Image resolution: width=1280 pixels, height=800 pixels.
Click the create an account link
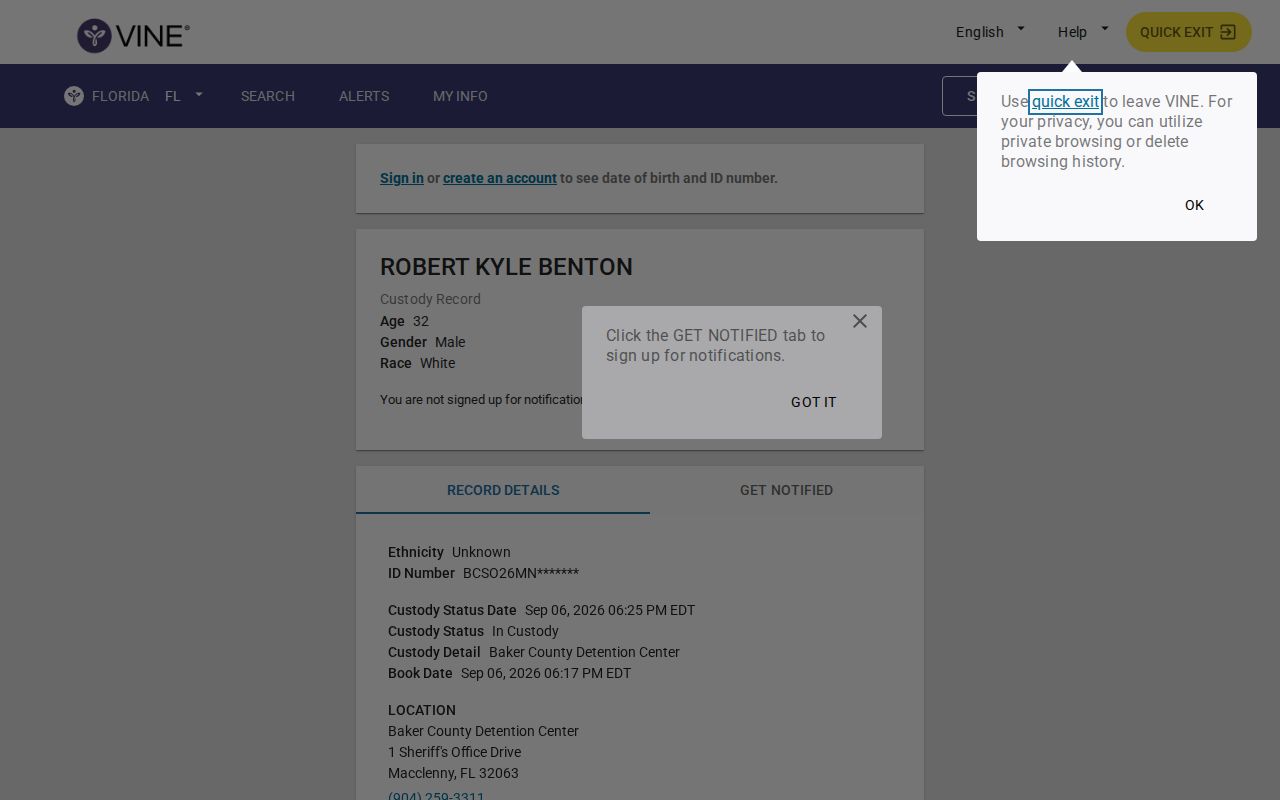[x=500, y=178]
